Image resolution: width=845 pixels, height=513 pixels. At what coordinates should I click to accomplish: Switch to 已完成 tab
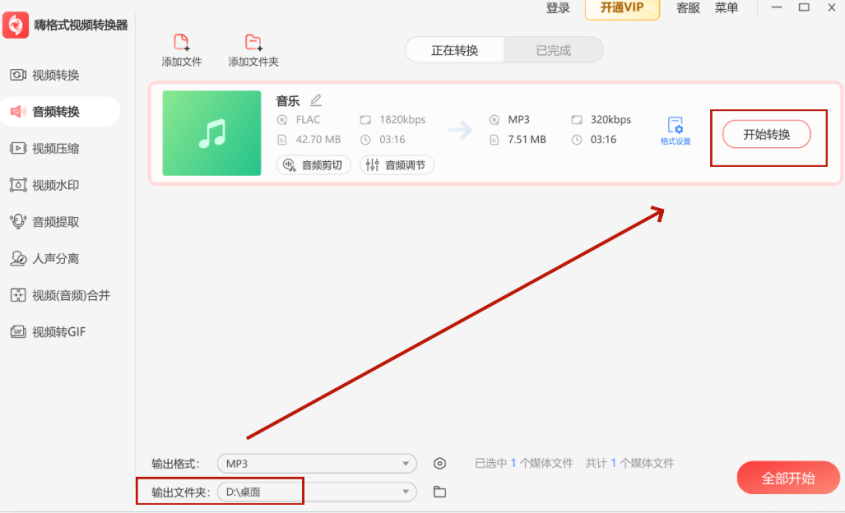coord(553,50)
